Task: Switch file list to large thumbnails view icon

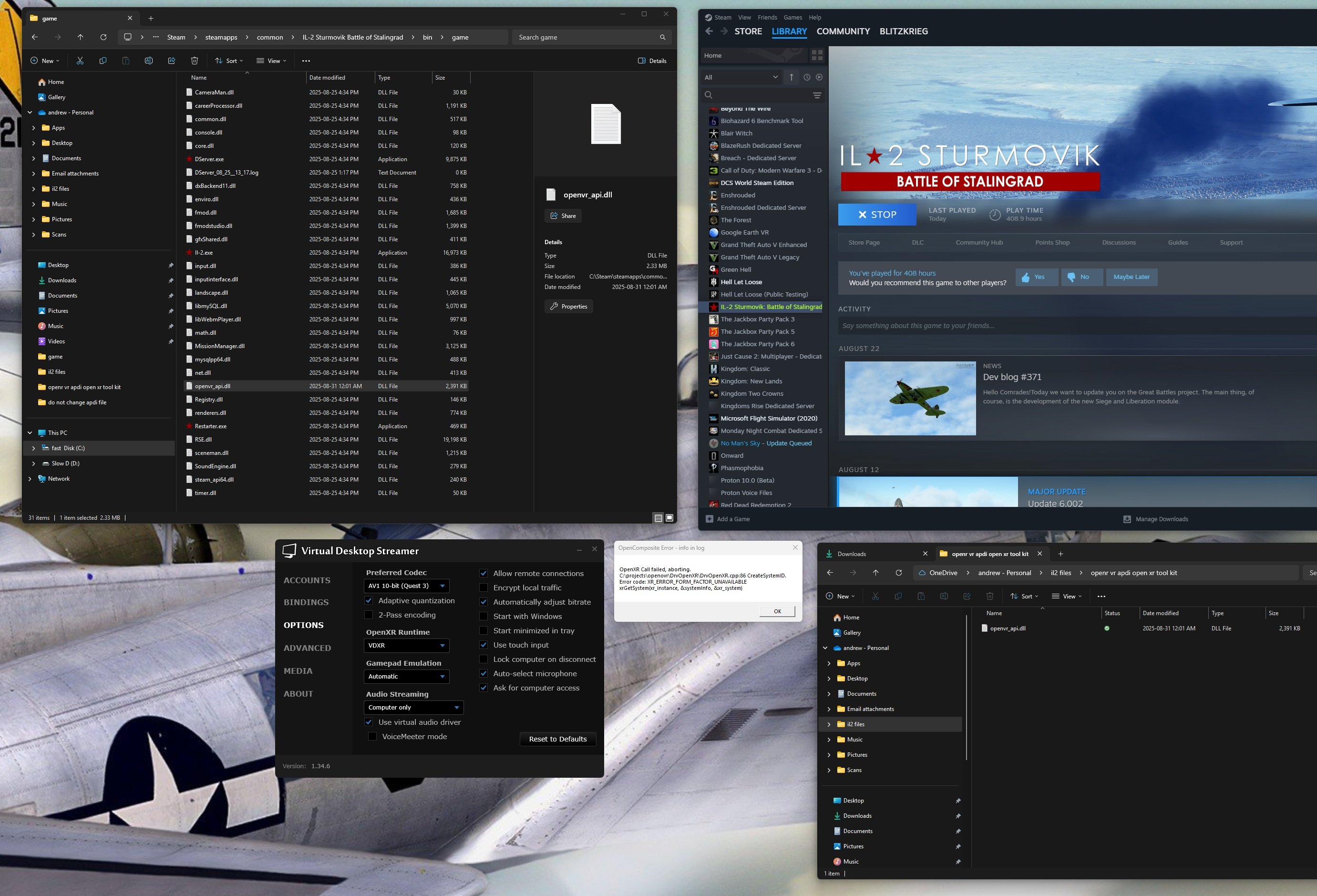Action: tap(669, 518)
